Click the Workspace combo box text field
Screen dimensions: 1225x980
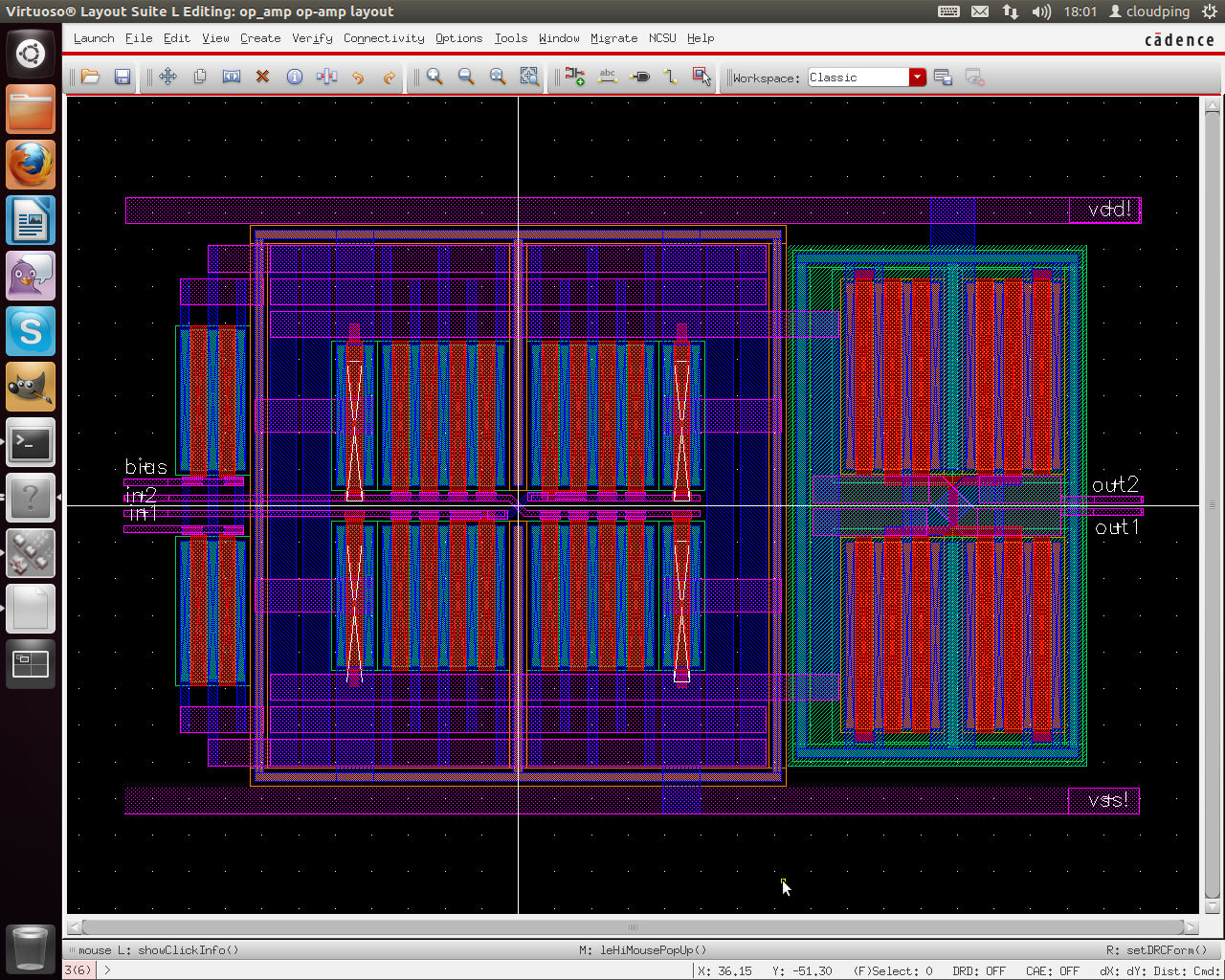(857, 78)
